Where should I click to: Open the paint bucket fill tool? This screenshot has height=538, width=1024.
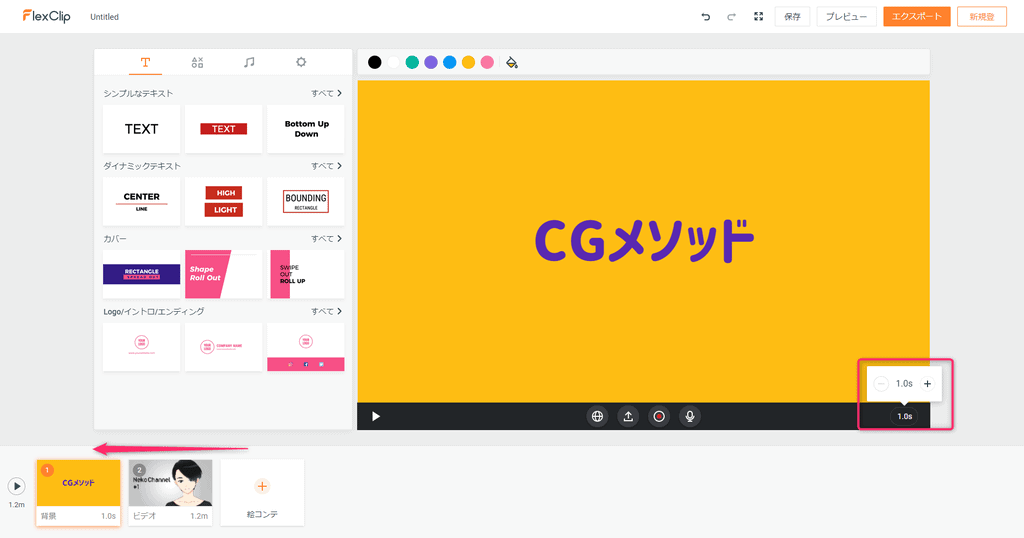(511, 62)
